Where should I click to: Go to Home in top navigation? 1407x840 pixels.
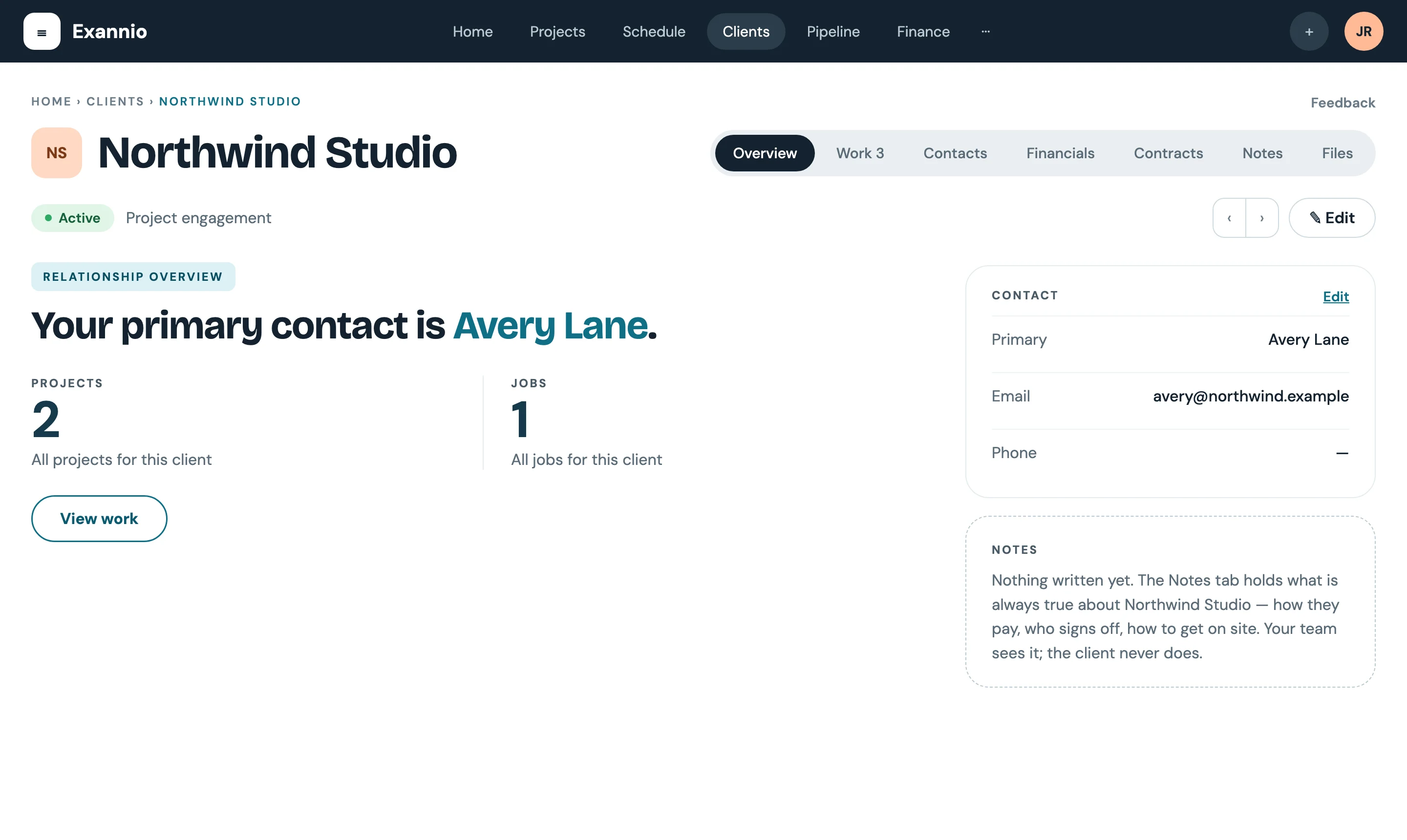(473, 31)
